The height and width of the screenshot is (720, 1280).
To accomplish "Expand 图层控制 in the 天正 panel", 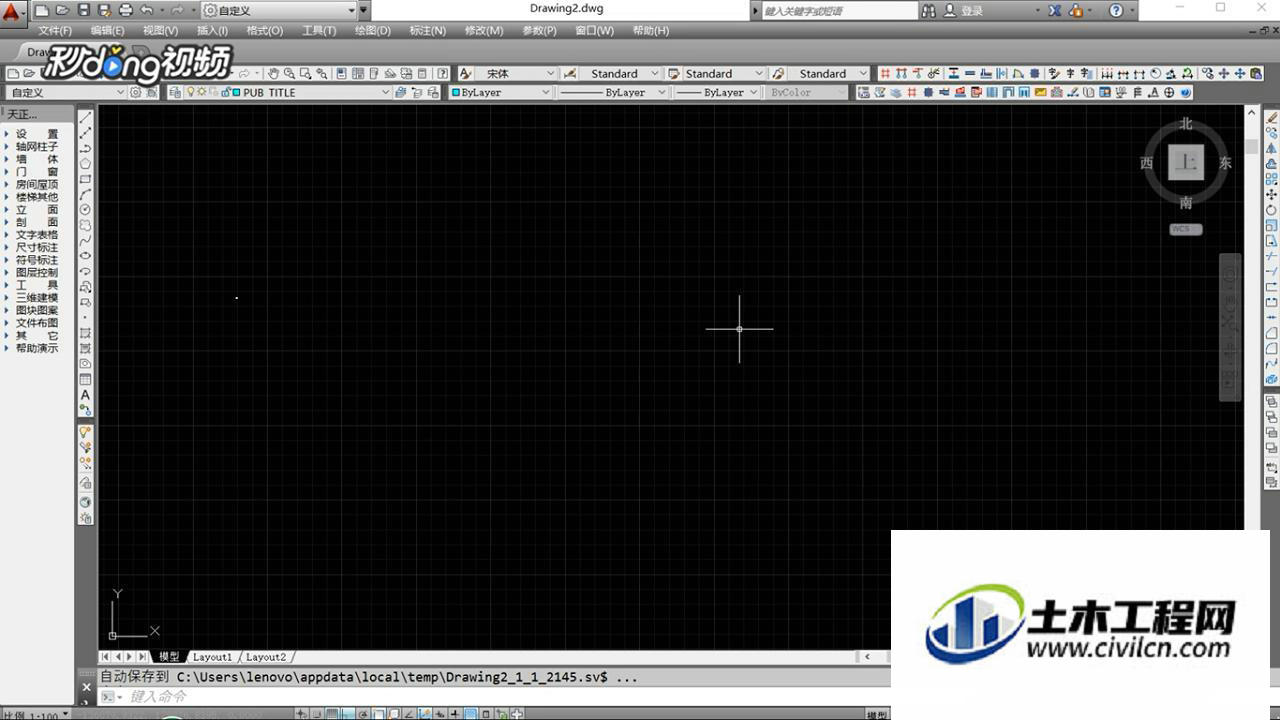I will coord(32,272).
